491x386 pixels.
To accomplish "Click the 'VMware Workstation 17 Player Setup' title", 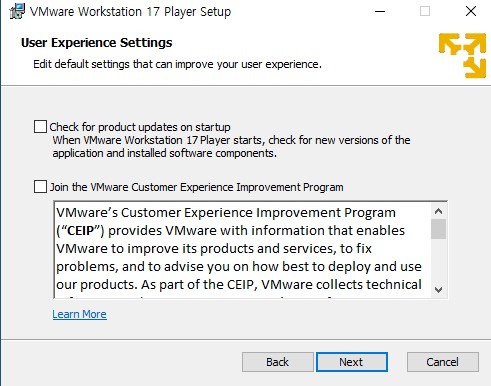I will click(130, 12).
